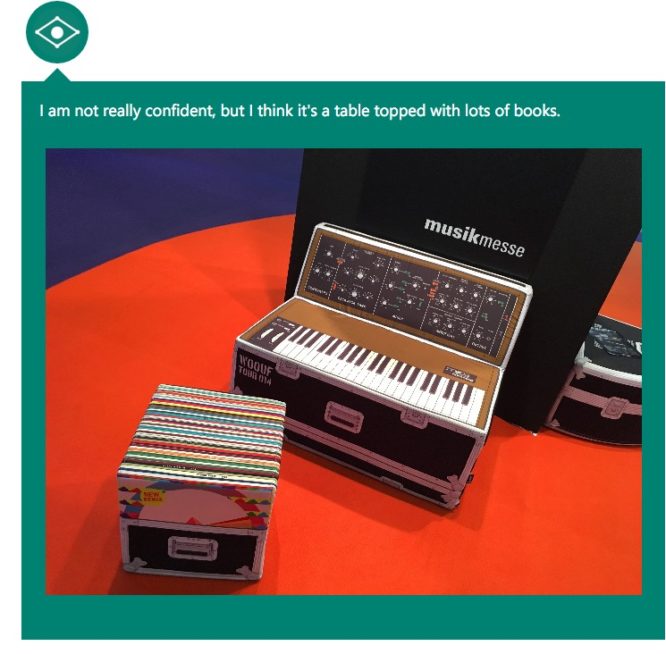
Task: Click the CaptionBot eye avatar icon
Action: (x=57, y=32)
